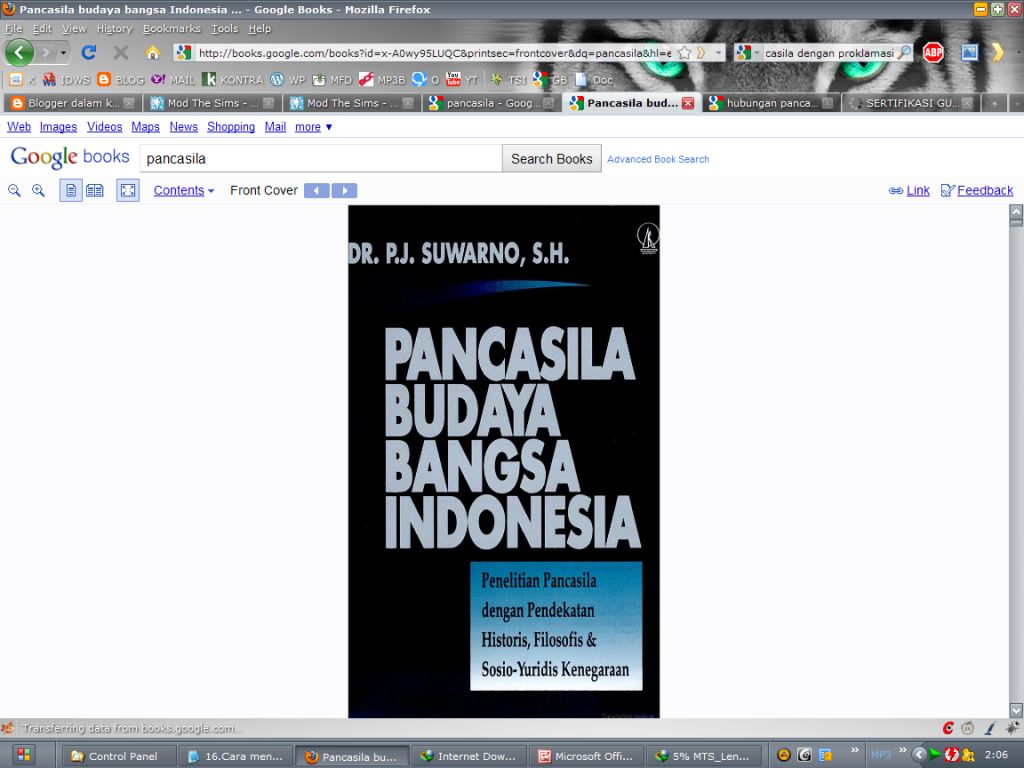The height and width of the screenshot is (768, 1024).
Task: Toggle two-page view mode
Action: [95, 190]
